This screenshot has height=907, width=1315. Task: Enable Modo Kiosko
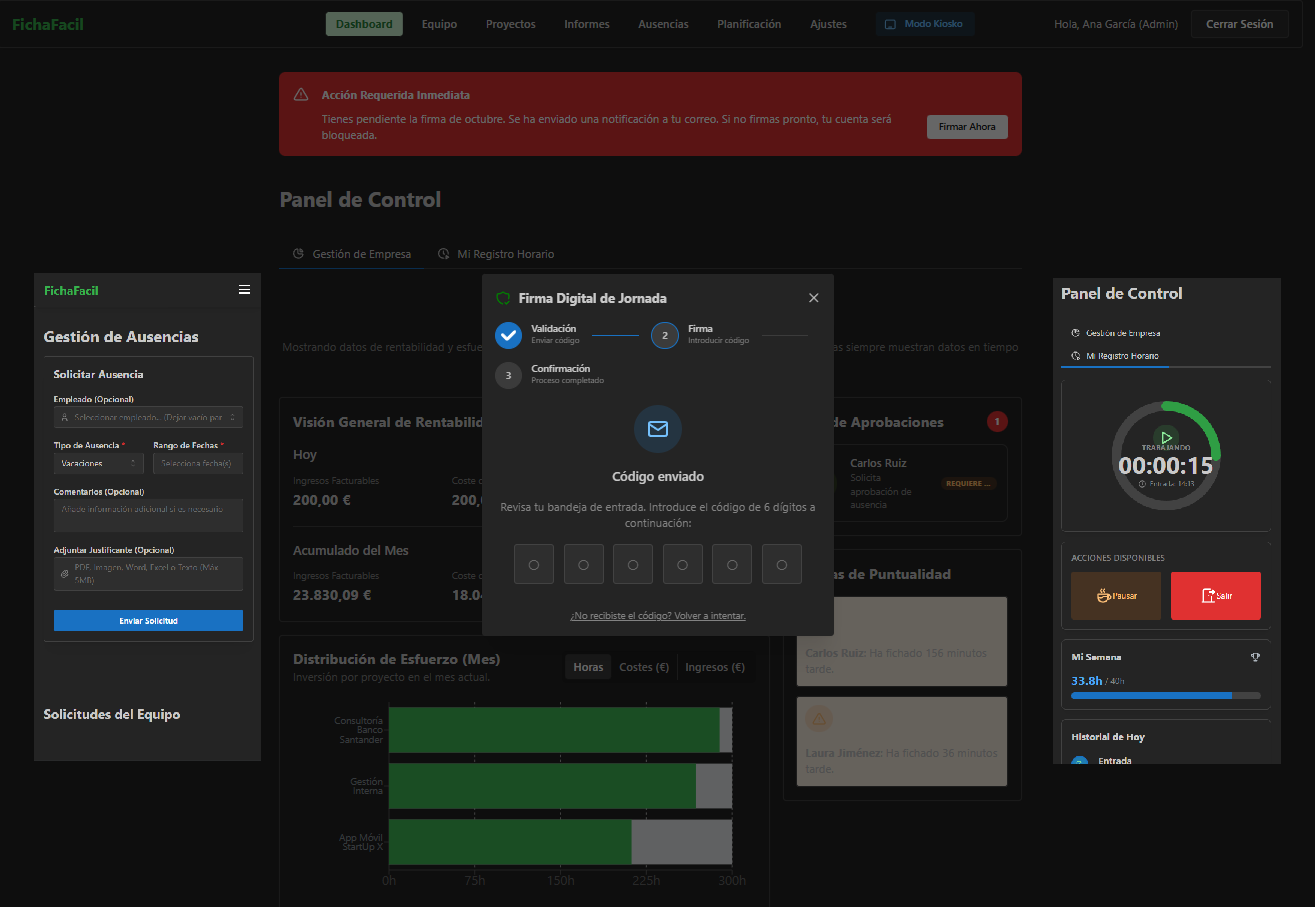[x=924, y=24]
